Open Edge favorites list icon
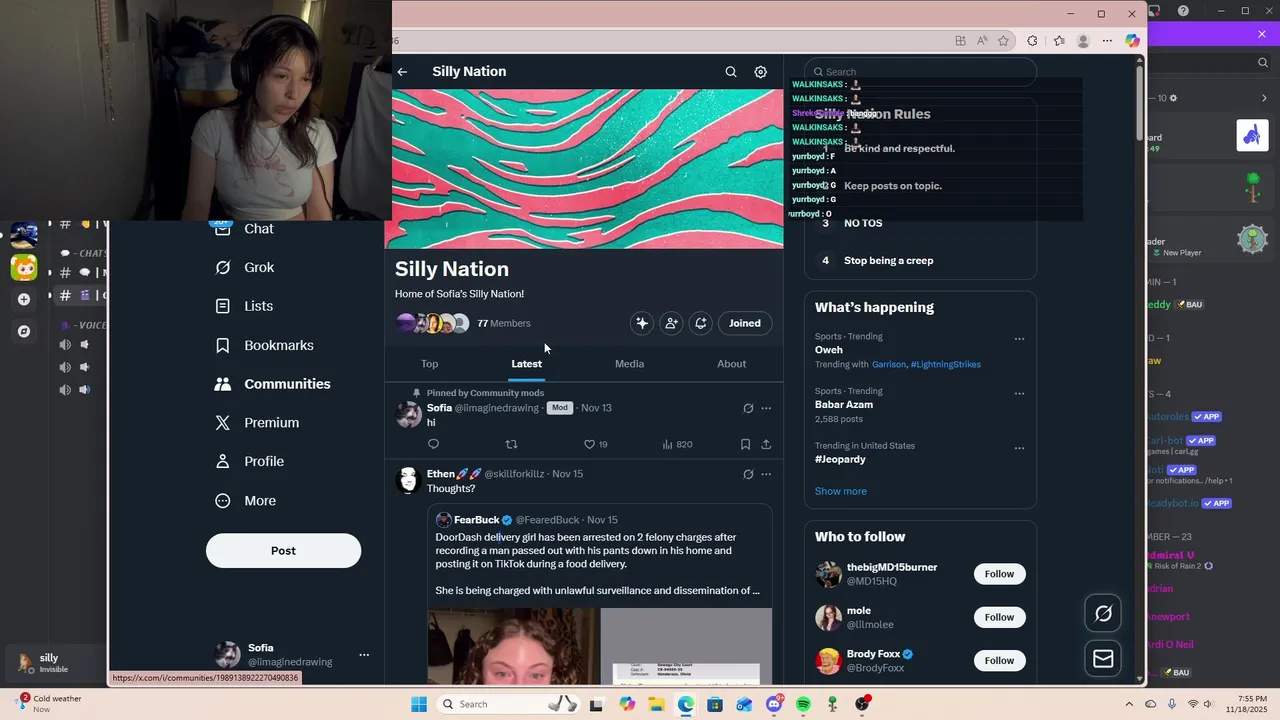 pyautogui.click(x=1059, y=41)
